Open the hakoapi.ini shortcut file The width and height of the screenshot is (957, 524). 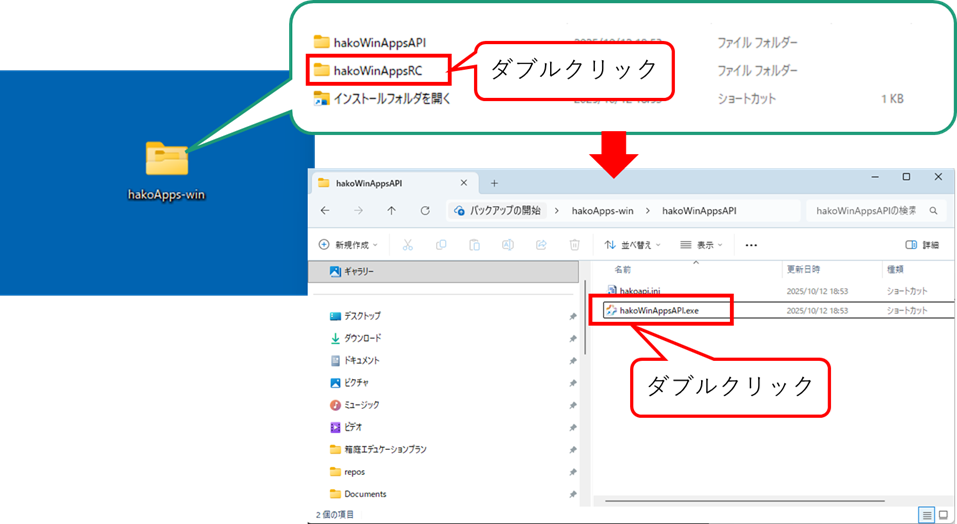pos(634,291)
